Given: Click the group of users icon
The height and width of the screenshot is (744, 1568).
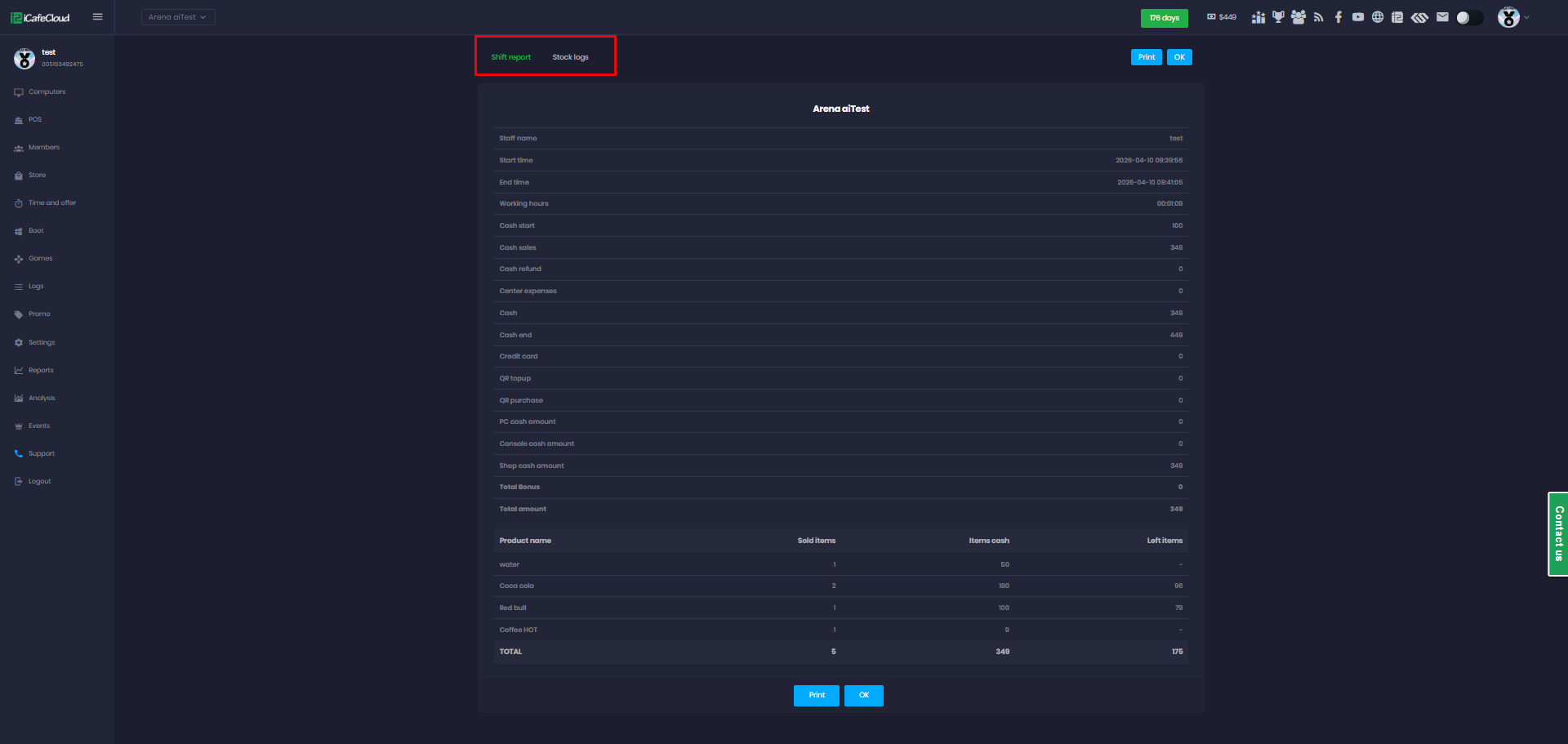Looking at the screenshot, I should [1298, 17].
